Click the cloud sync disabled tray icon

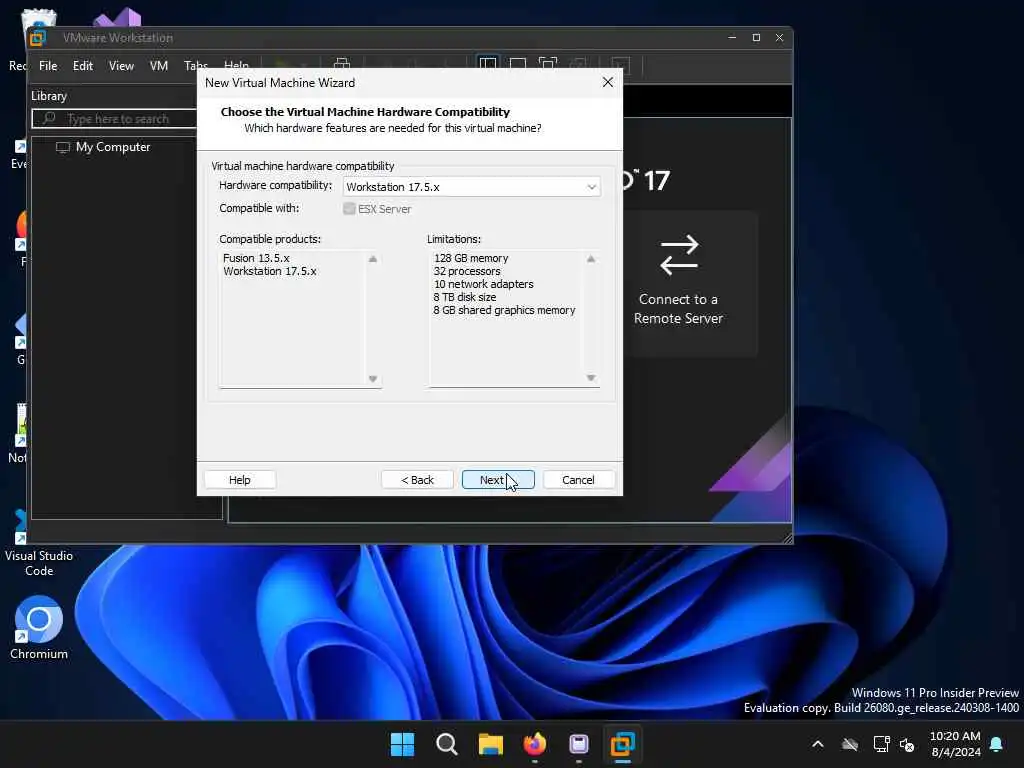[x=850, y=744]
